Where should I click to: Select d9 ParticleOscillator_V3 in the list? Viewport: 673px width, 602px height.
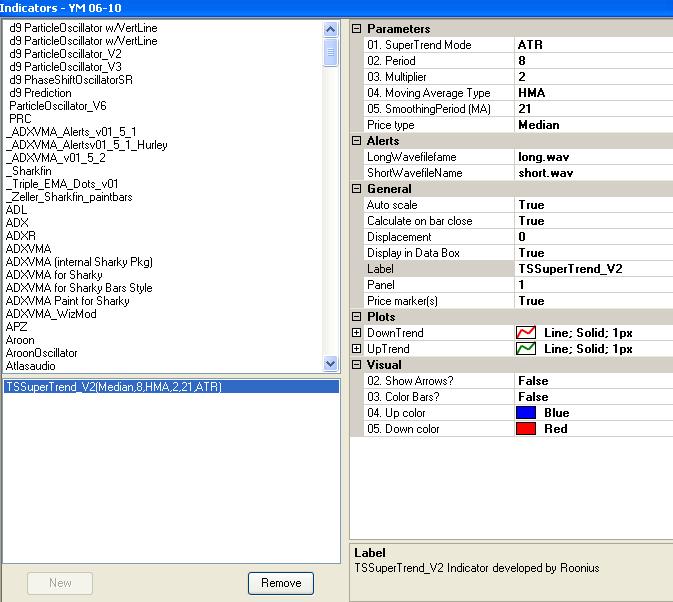click(x=65, y=67)
